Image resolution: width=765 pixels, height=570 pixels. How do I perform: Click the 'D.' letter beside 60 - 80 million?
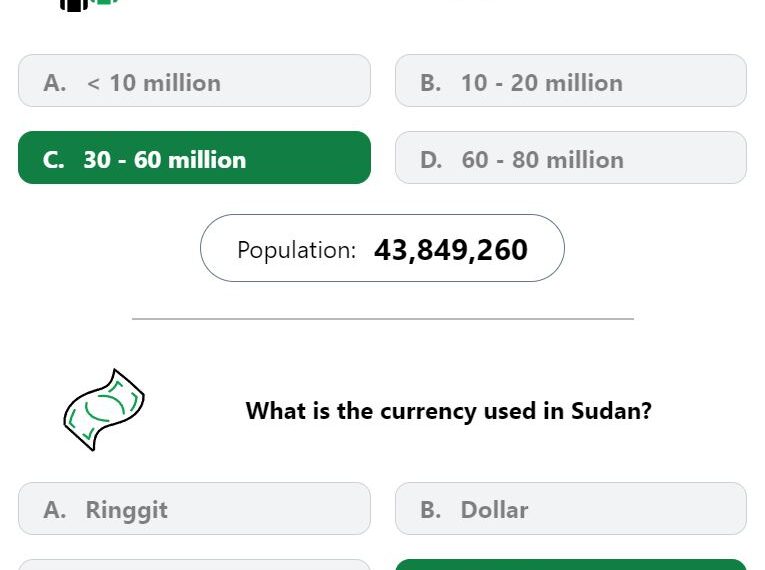click(431, 160)
